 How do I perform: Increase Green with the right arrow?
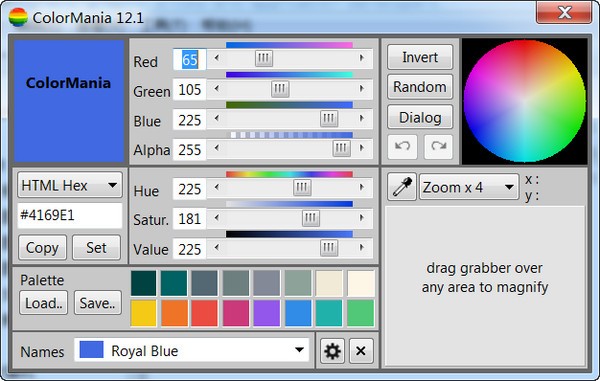[362, 89]
